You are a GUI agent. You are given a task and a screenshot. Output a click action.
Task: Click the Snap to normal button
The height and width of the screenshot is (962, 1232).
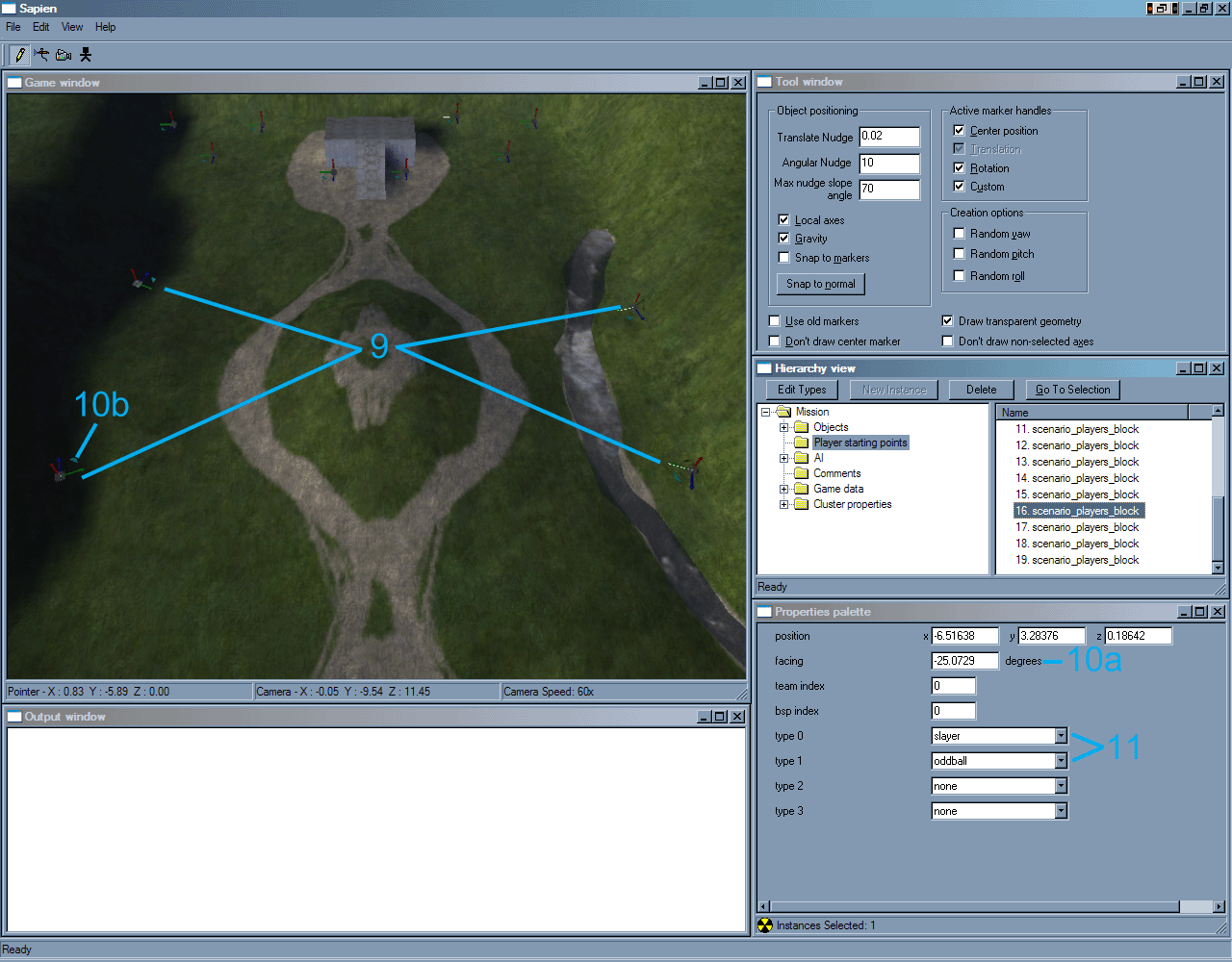(x=821, y=284)
